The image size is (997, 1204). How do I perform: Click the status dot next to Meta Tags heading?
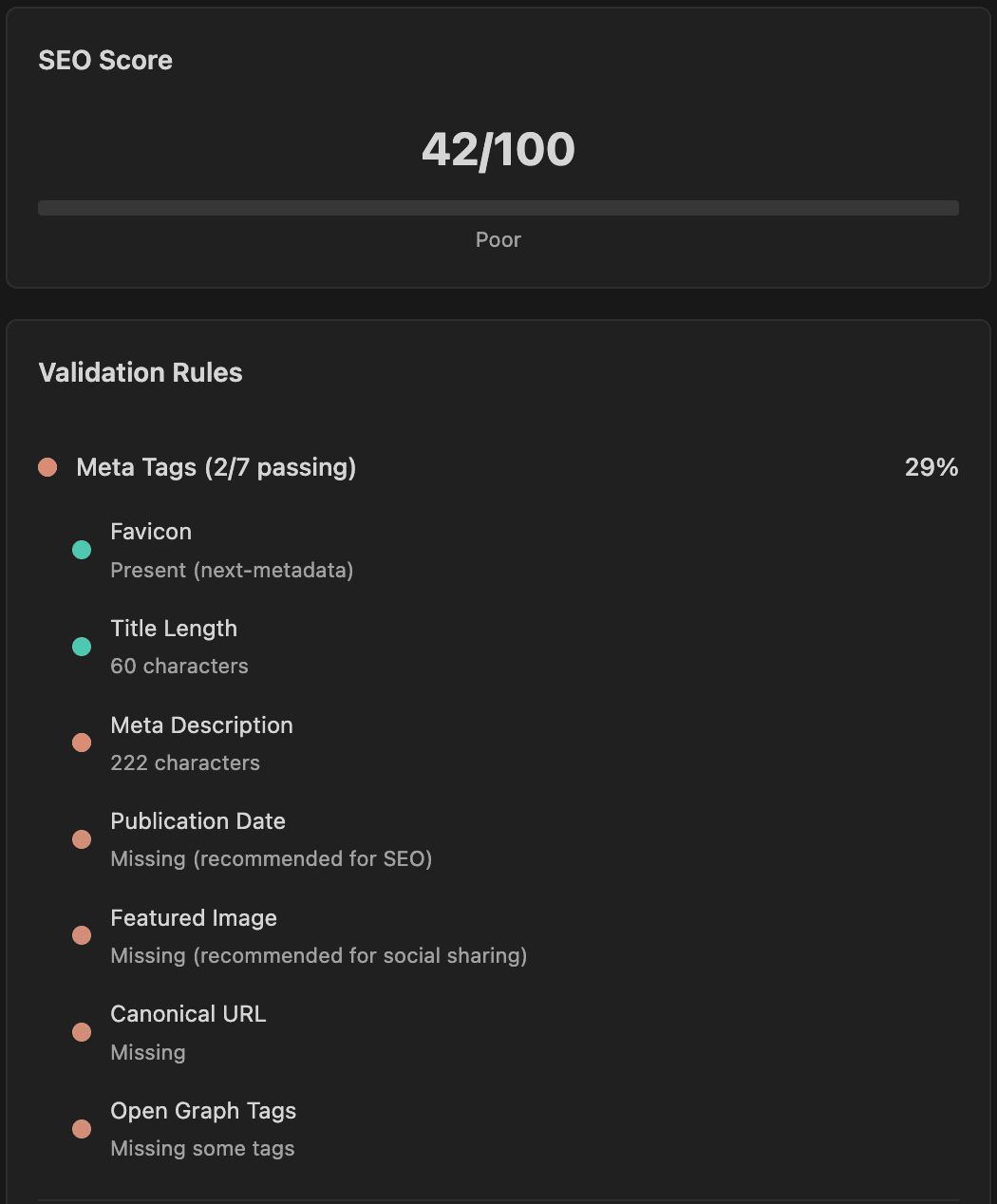click(x=47, y=466)
